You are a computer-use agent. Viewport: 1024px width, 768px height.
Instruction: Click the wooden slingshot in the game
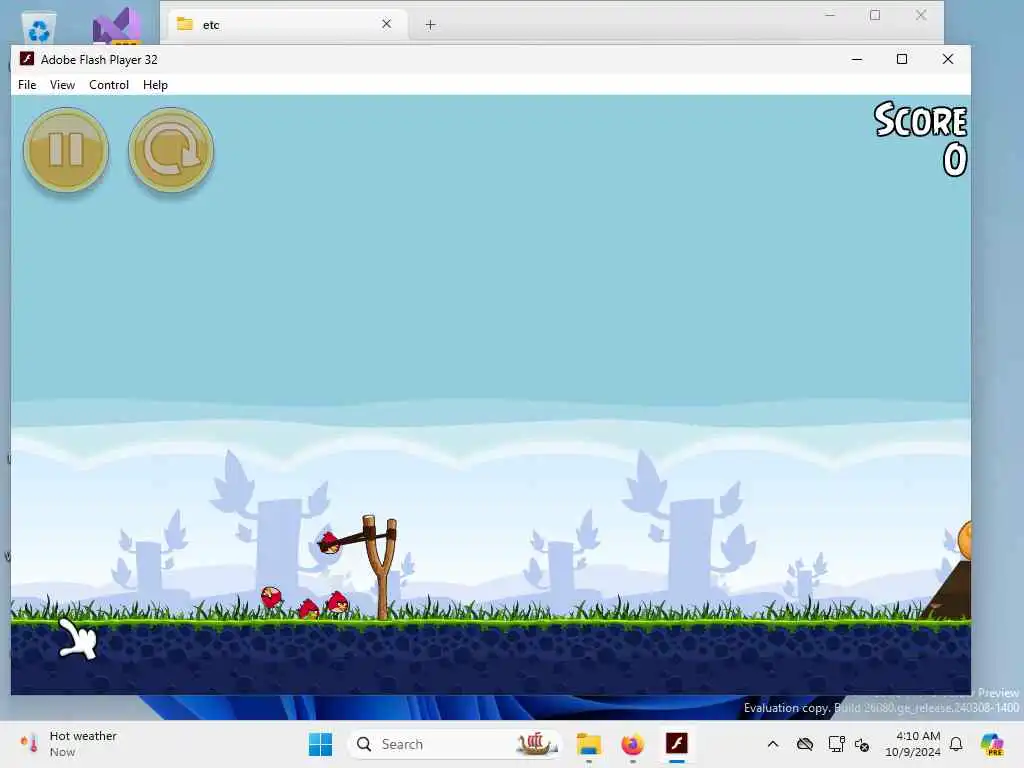point(380,567)
